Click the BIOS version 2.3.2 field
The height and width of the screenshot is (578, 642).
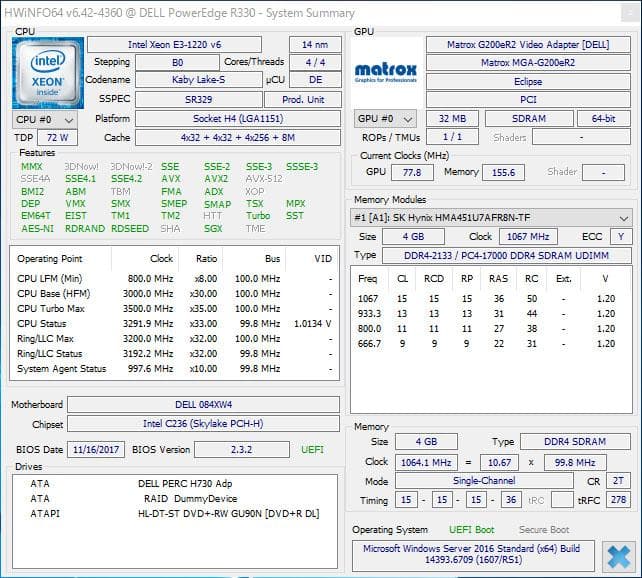pos(242,449)
